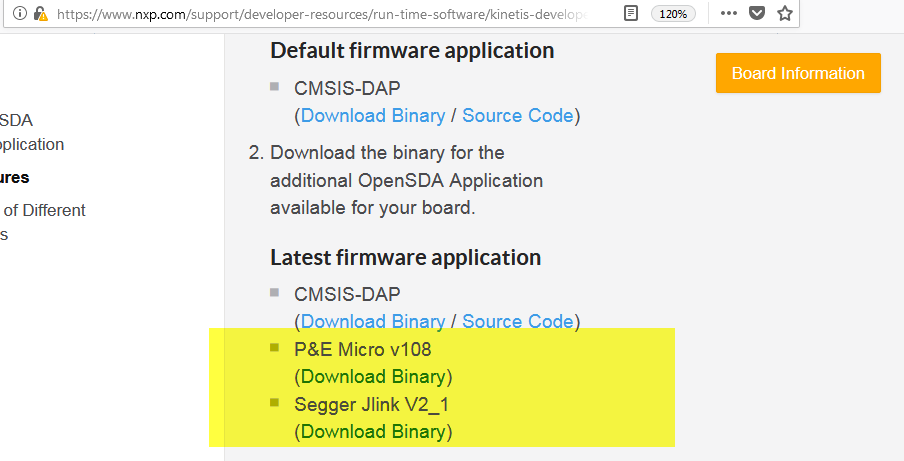Reset zoom via the 120% badge

674,14
